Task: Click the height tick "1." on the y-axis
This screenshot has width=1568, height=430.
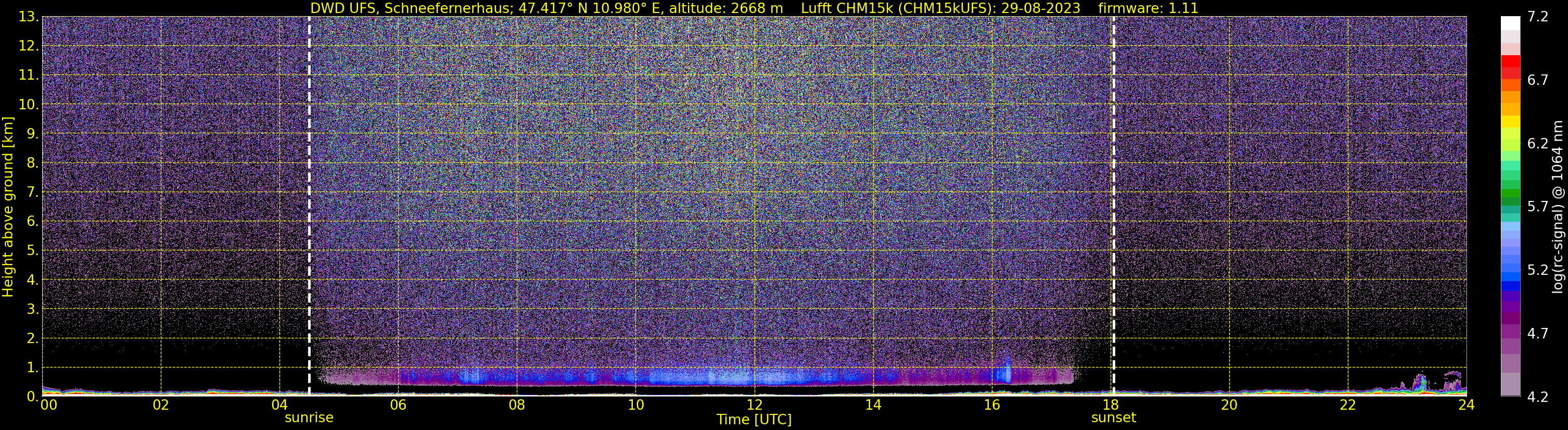Action: [x=32, y=368]
